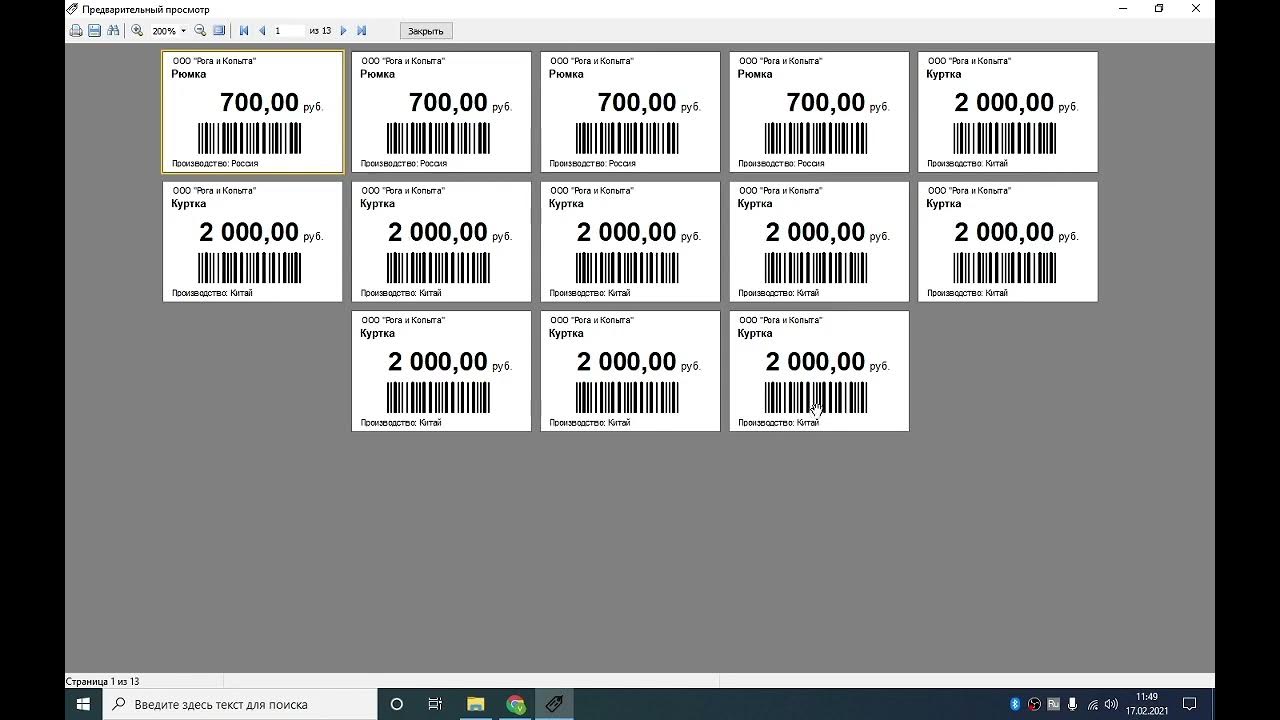The width and height of the screenshot is (1280, 720).
Task: Open the notification center icon
Action: tap(1190, 704)
